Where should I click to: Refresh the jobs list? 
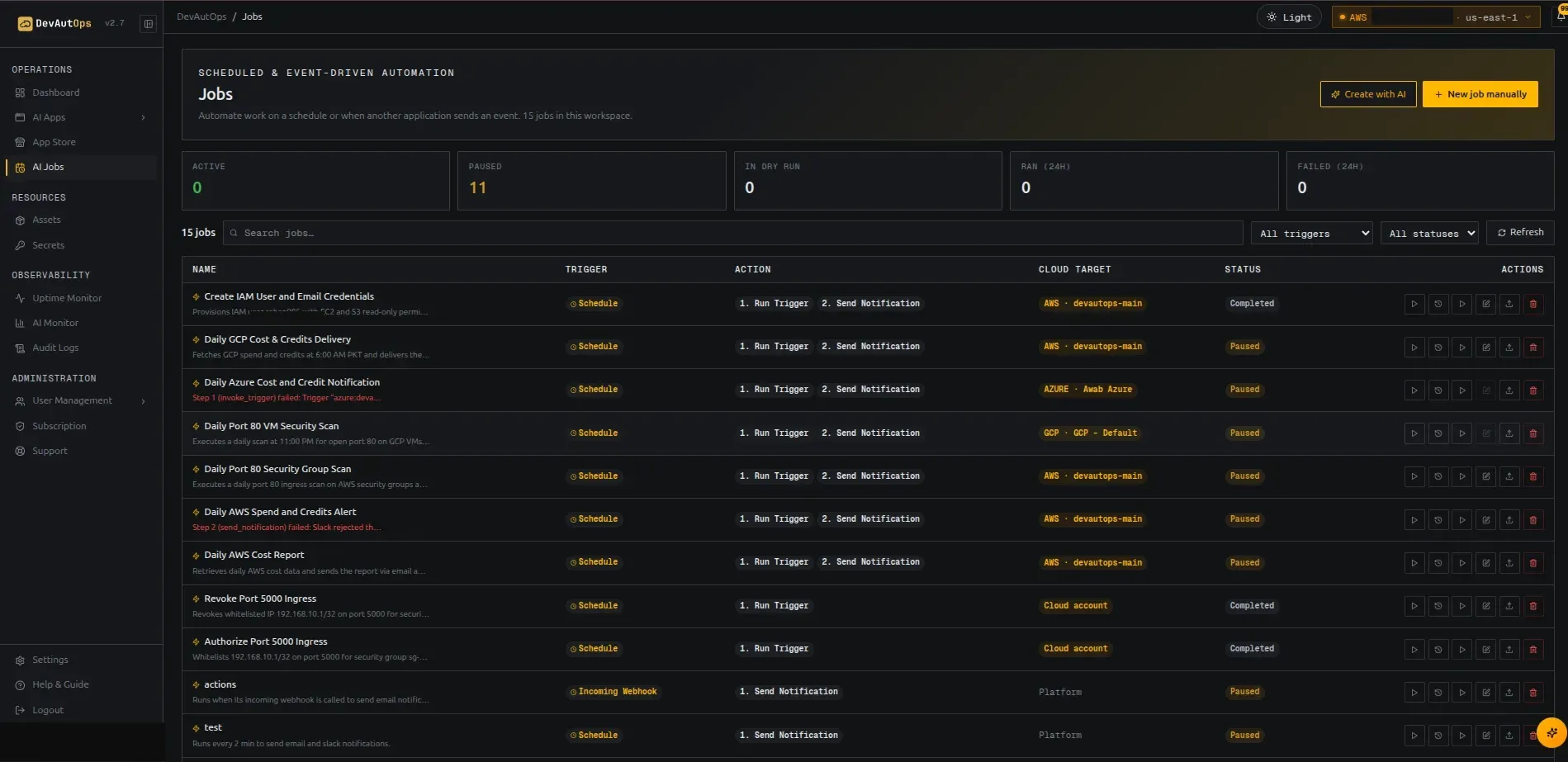pos(1520,233)
